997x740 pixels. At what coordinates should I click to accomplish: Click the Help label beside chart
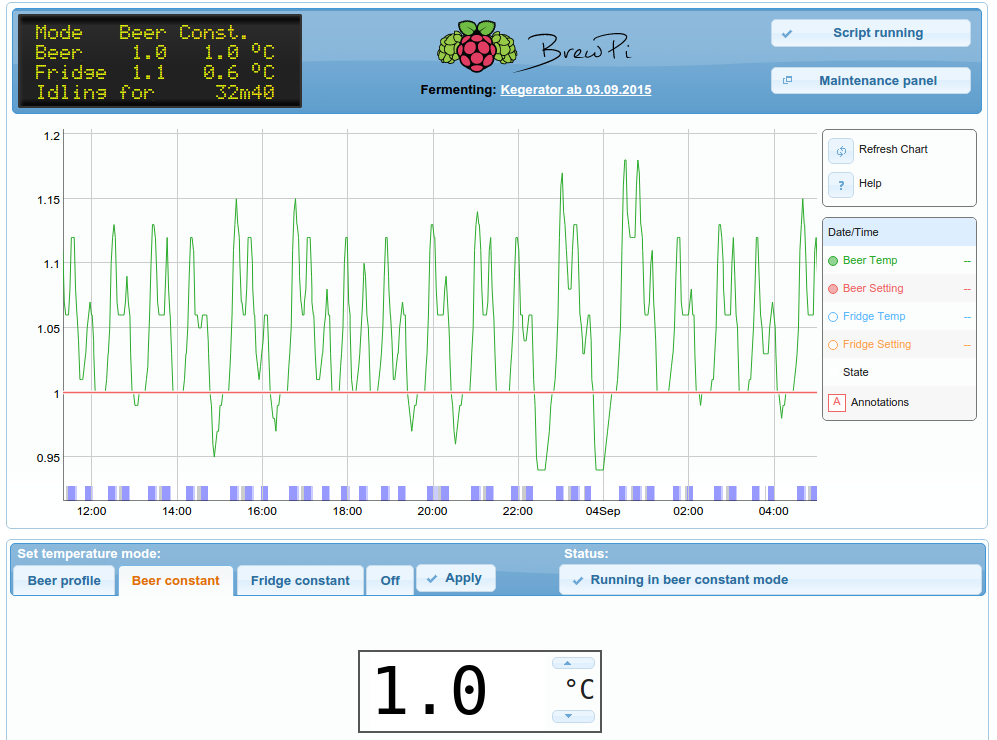tap(870, 183)
